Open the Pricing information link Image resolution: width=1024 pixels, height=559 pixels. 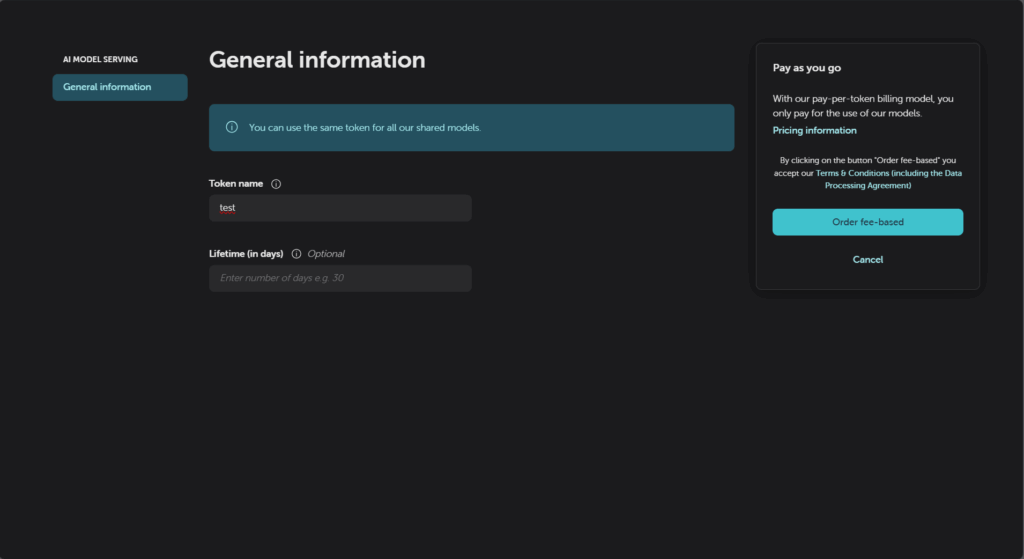pyautogui.click(x=814, y=131)
